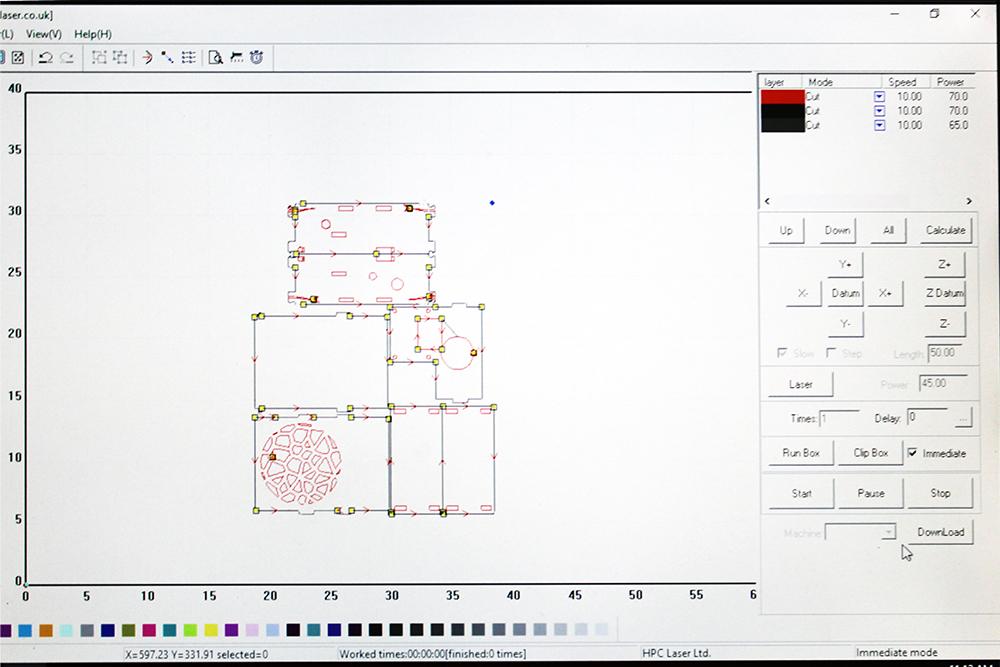This screenshot has width=1000, height=667.
Task: Pick the lime green palette swatch
Action: [x=190, y=631]
